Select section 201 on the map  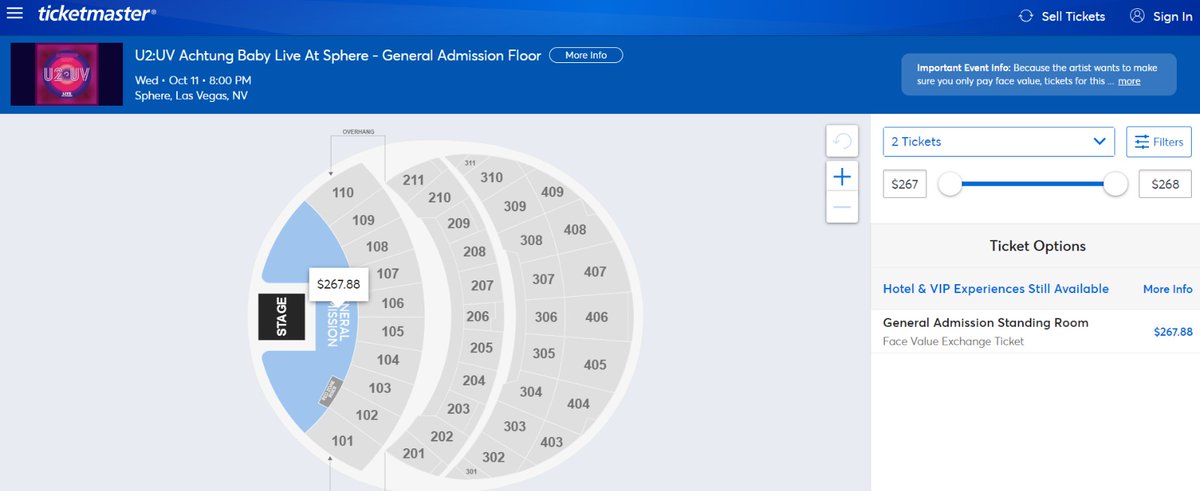tap(413, 454)
